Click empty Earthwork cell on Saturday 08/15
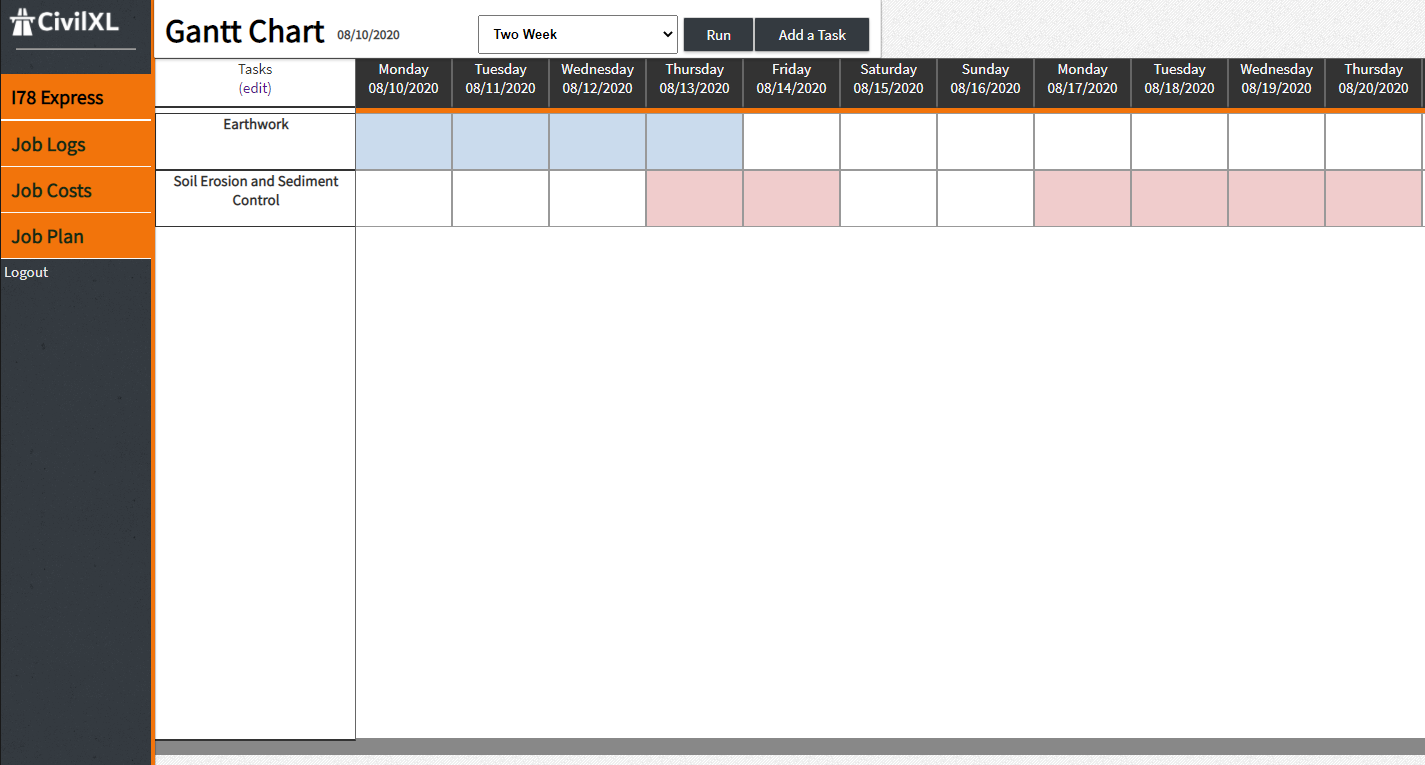 pyautogui.click(x=888, y=142)
